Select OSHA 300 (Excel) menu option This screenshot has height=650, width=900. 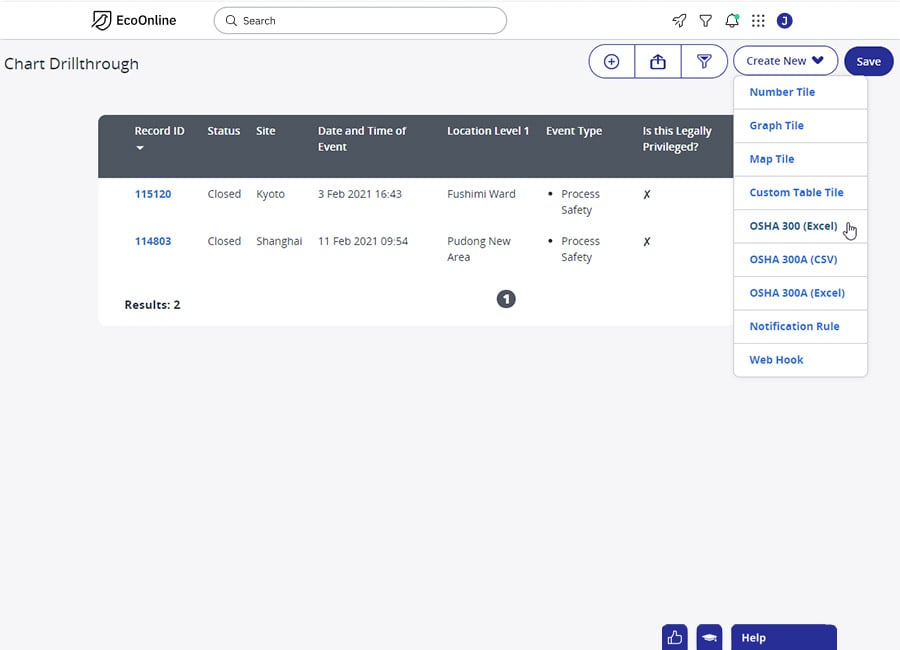click(793, 226)
